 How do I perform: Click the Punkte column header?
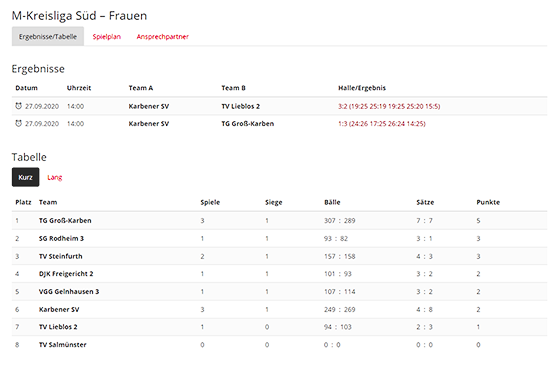488,202
